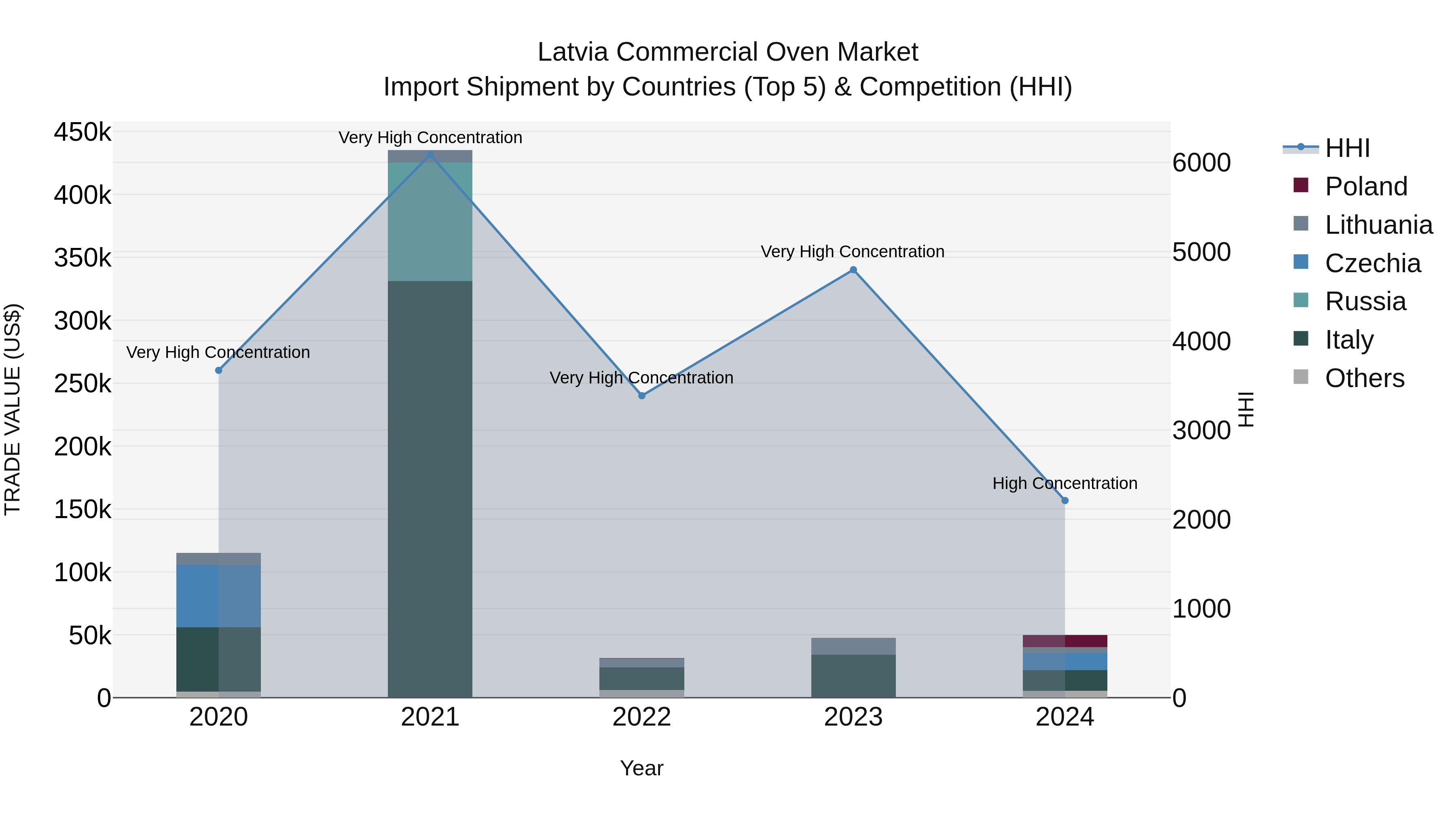Screen dimensions: 1456x819
Task: Click the 'High Concentration' annotation for 2024
Action: click(1065, 483)
